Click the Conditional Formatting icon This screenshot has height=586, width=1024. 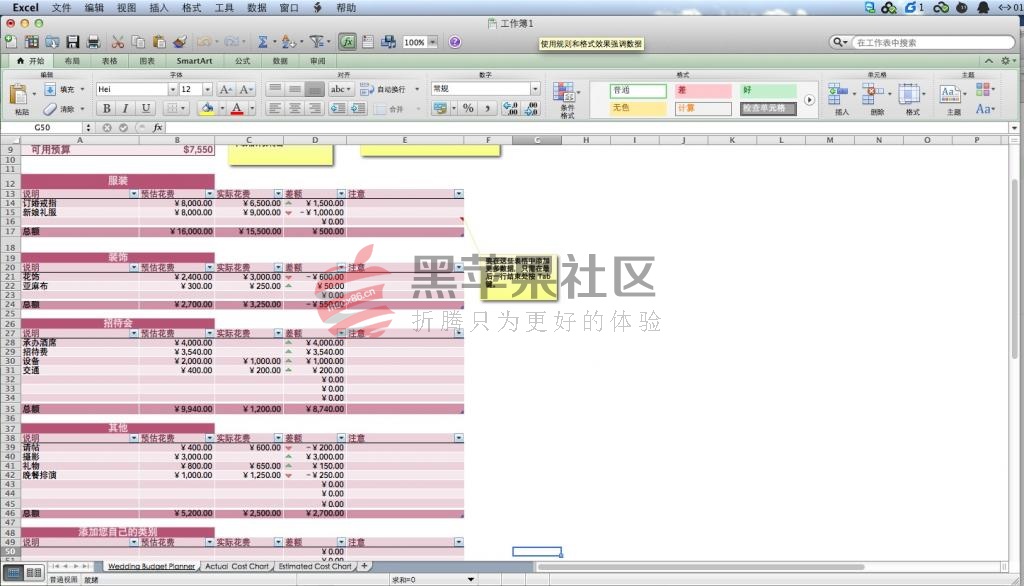coord(564,93)
